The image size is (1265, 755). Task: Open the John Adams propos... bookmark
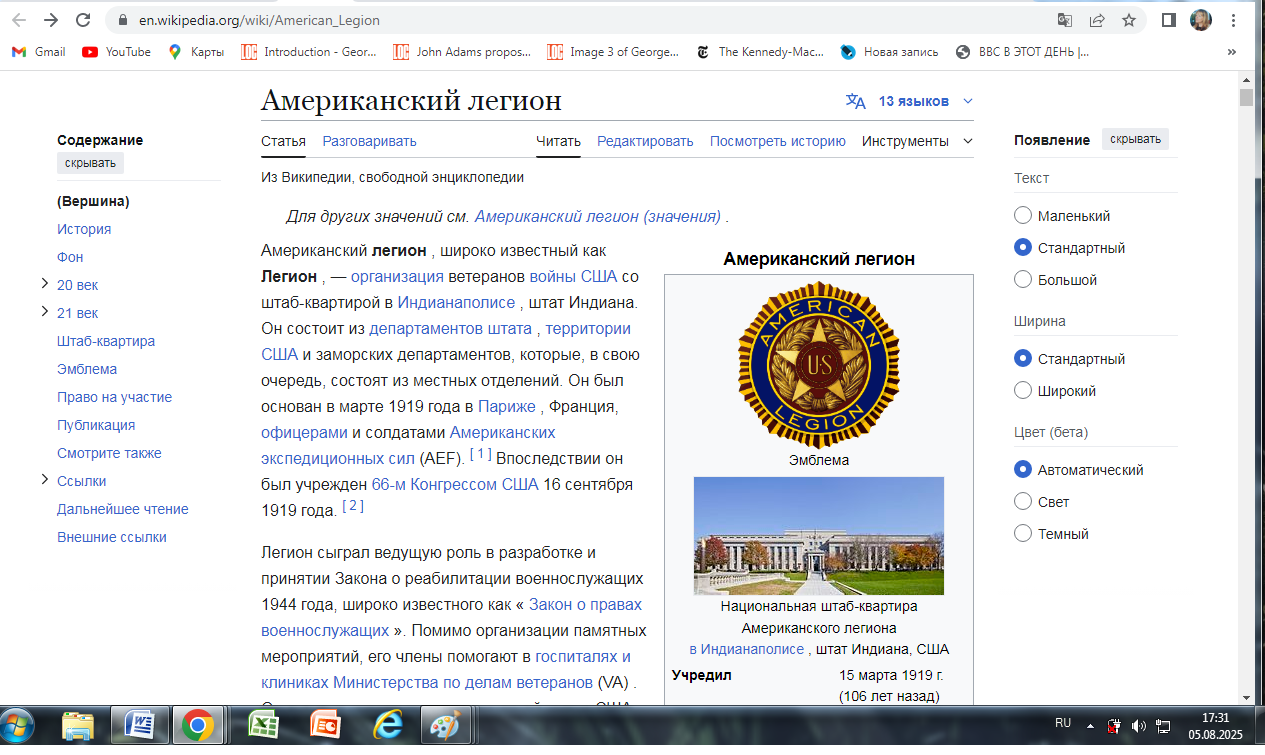point(462,52)
